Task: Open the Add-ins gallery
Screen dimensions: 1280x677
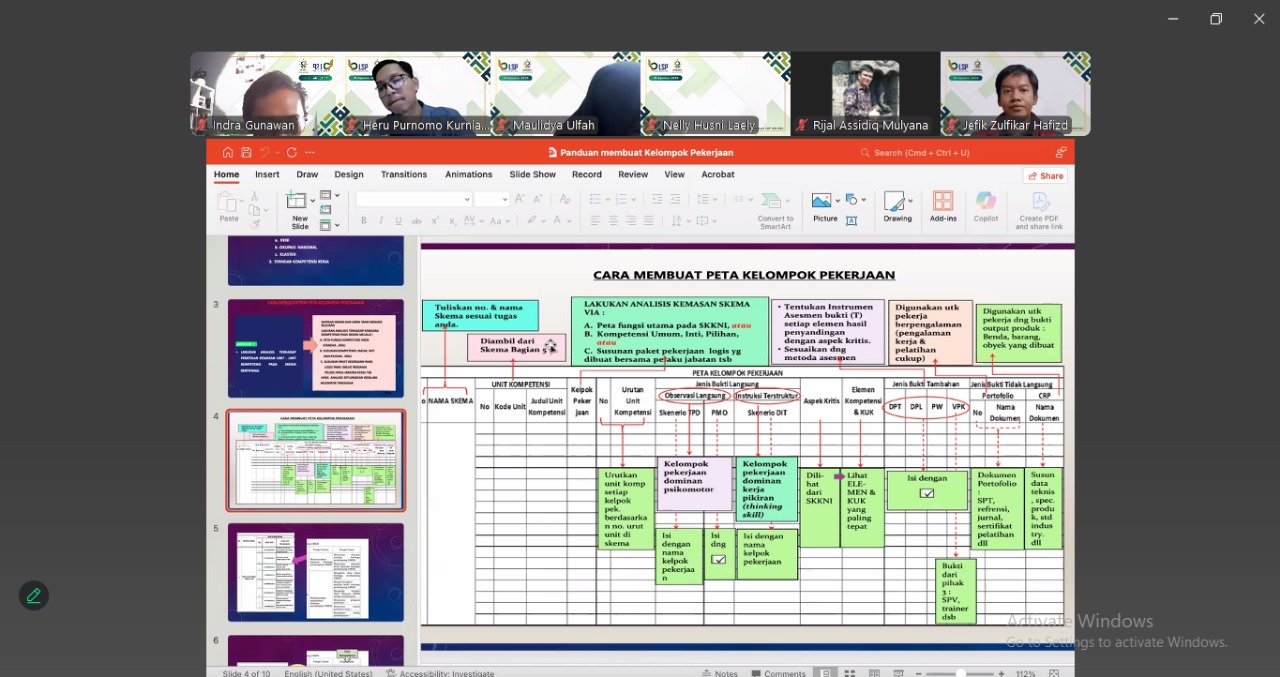Action: [943, 206]
